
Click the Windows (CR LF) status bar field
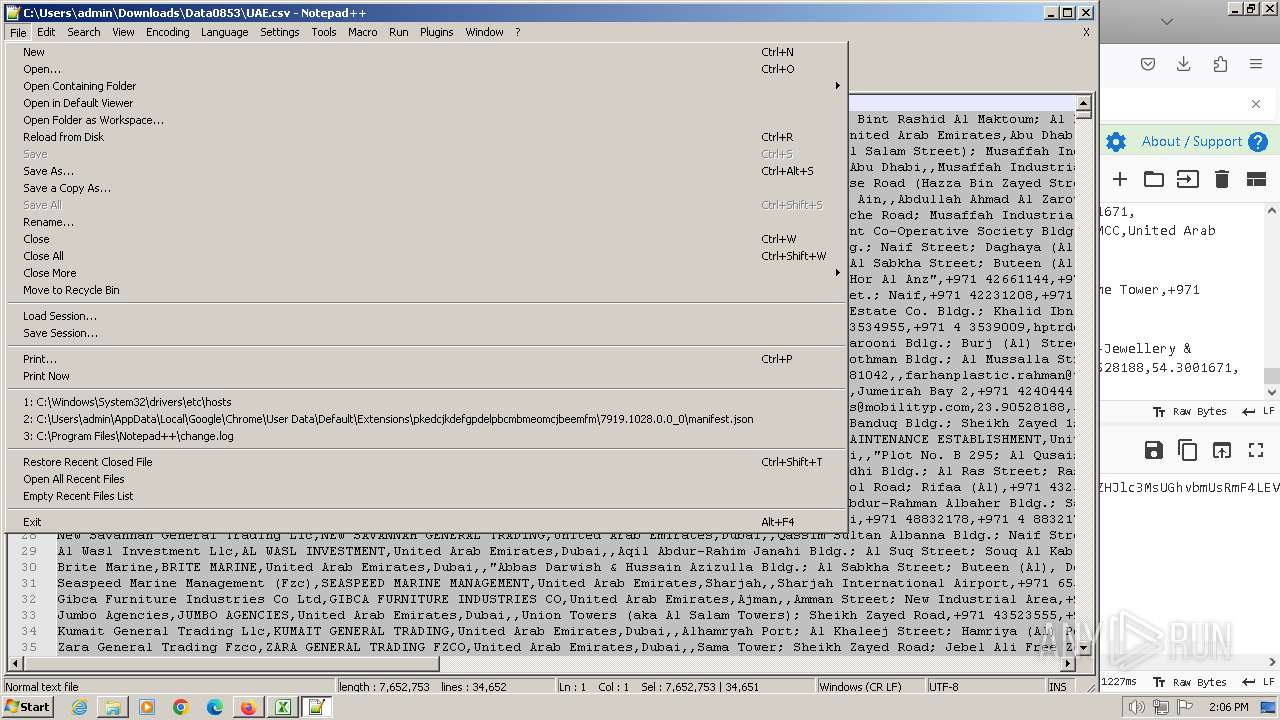pyautogui.click(x=870, y=687)
